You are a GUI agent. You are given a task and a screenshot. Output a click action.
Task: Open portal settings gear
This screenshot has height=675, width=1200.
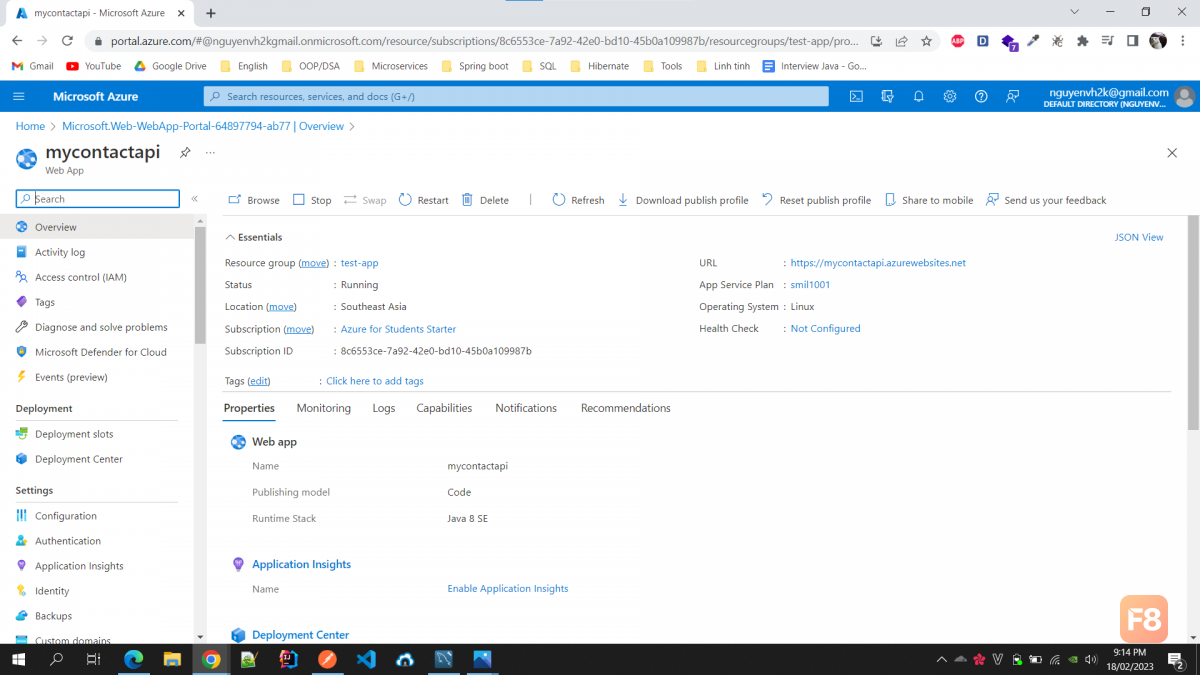click(950, 96)
